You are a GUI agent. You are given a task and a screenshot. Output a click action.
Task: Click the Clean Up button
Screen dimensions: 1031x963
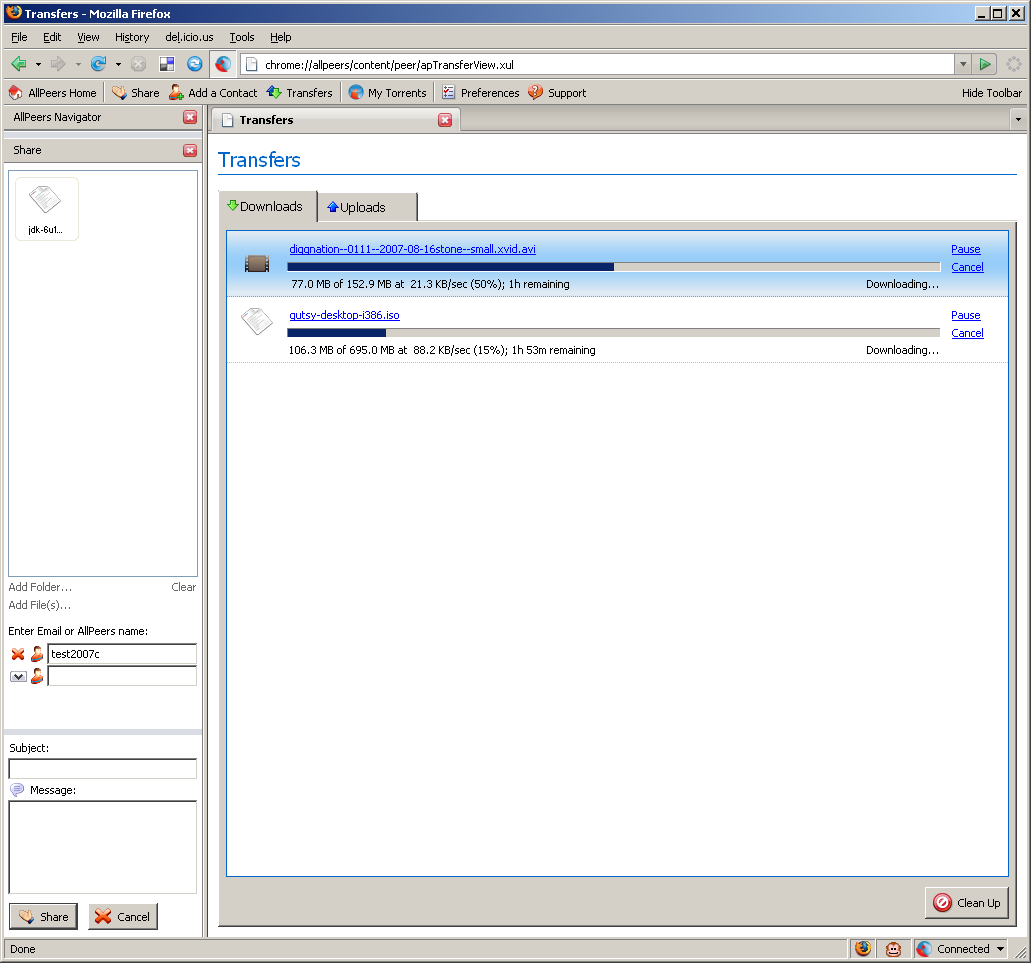pyautogui.click(x=967, y=903)
